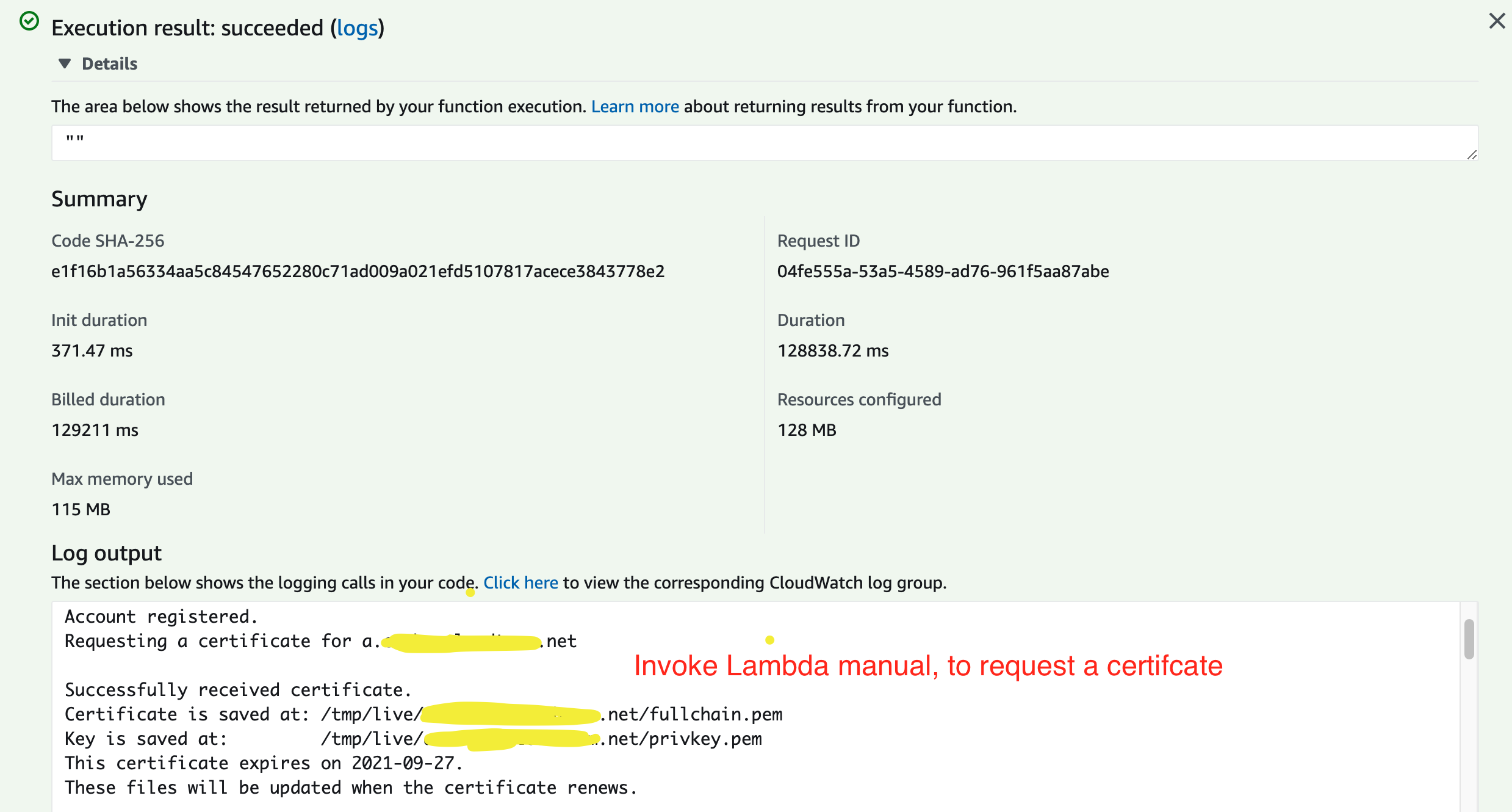Click the certificate expires 2021-09-27 log line
The width and height of the screenshot is (1512, 812).
264,763
